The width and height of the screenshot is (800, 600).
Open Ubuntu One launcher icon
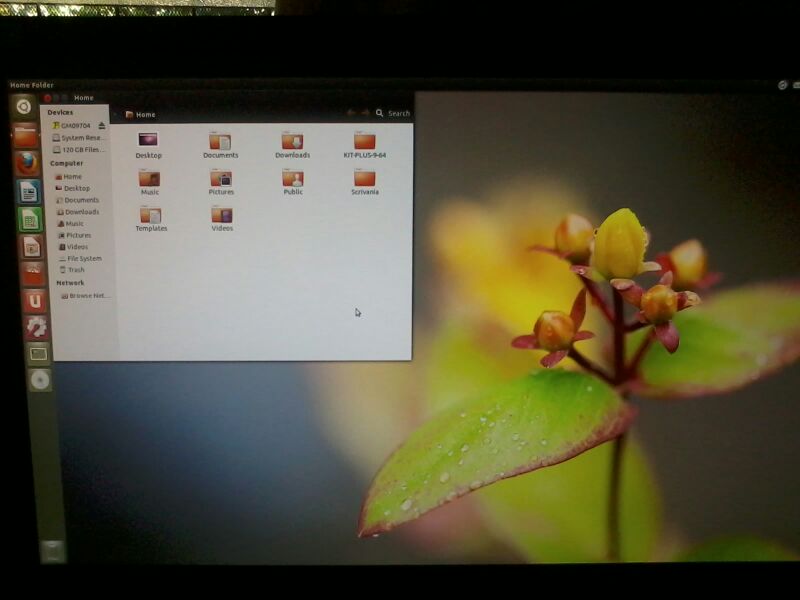(x=35, y=301)
